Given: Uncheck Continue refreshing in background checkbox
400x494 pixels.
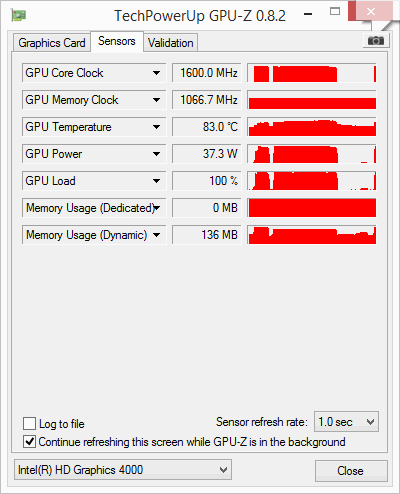Looking at the screenshot, I should pyautogui.click(x=29, y=442).
